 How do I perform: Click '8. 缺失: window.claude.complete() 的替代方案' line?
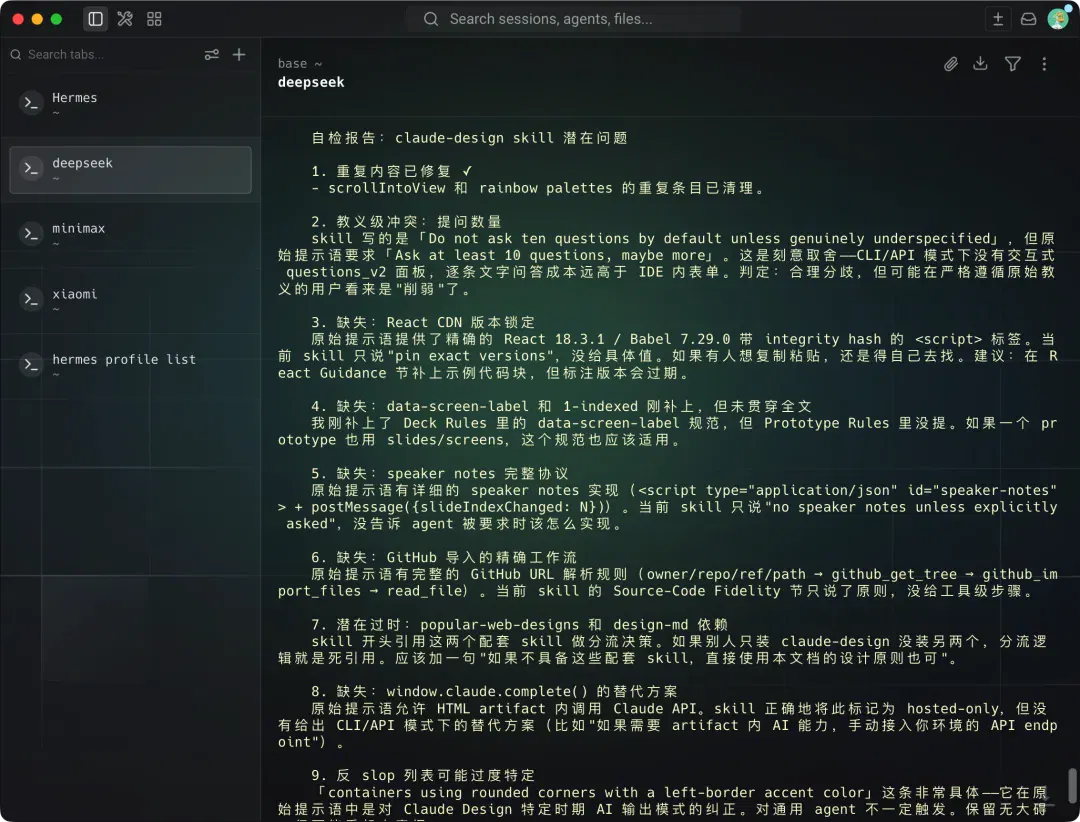tap(494, 692)
